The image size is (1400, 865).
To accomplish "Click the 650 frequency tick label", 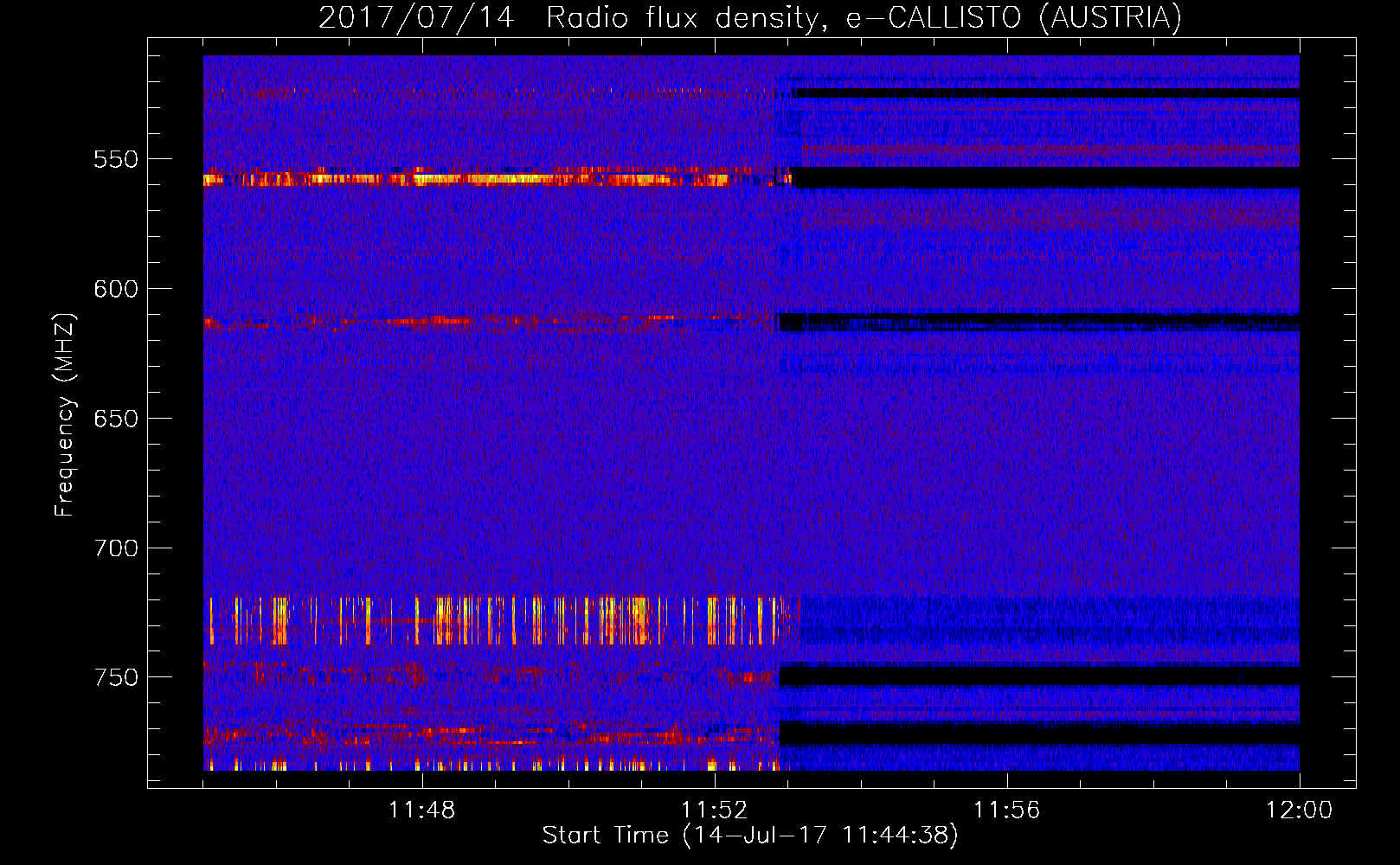I will click(x=116, y=419).
